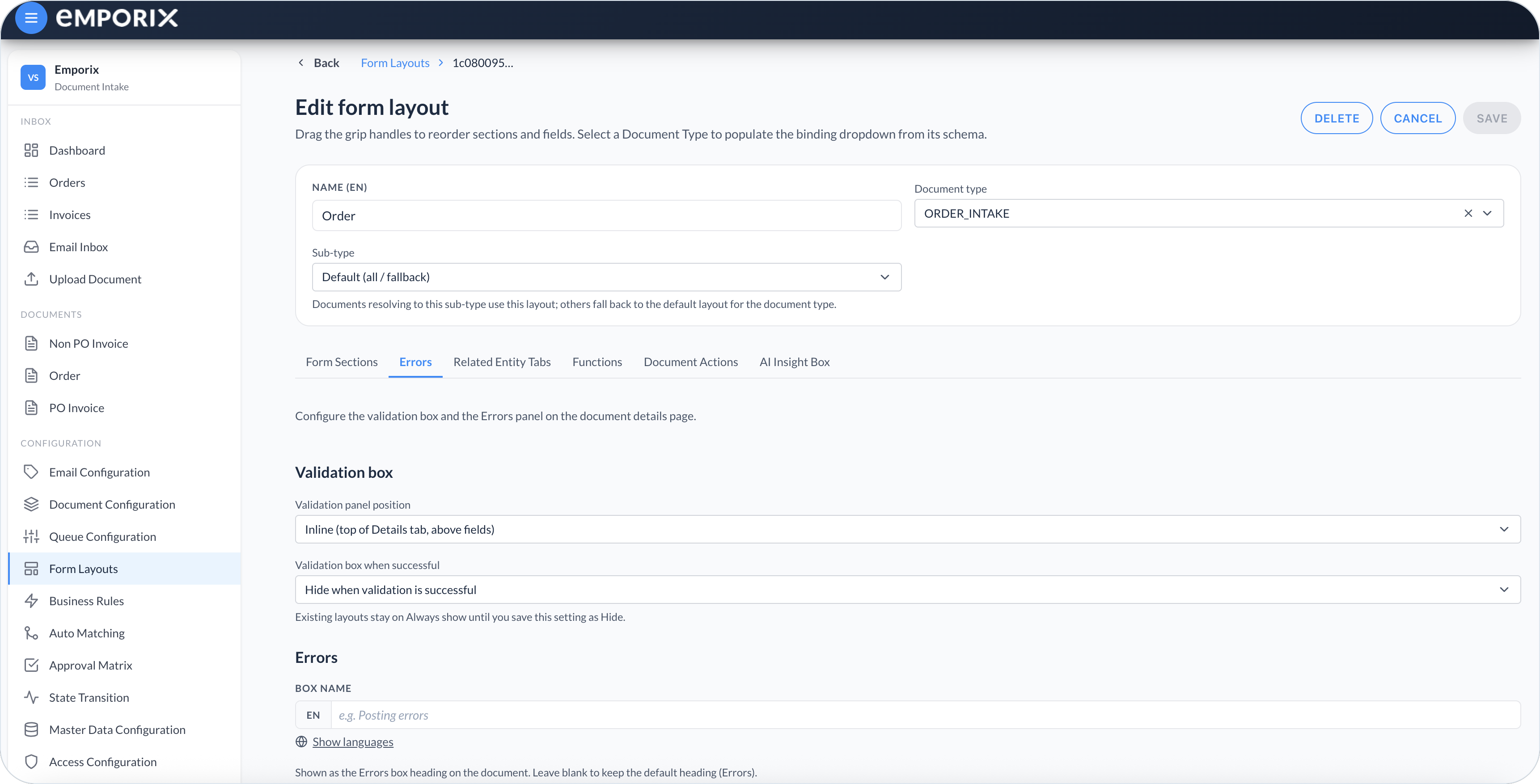Image resolution: width=1540 pixels, height=784 pixels.
Task: Click the Name (EN) input field
Action: [606, 216]
